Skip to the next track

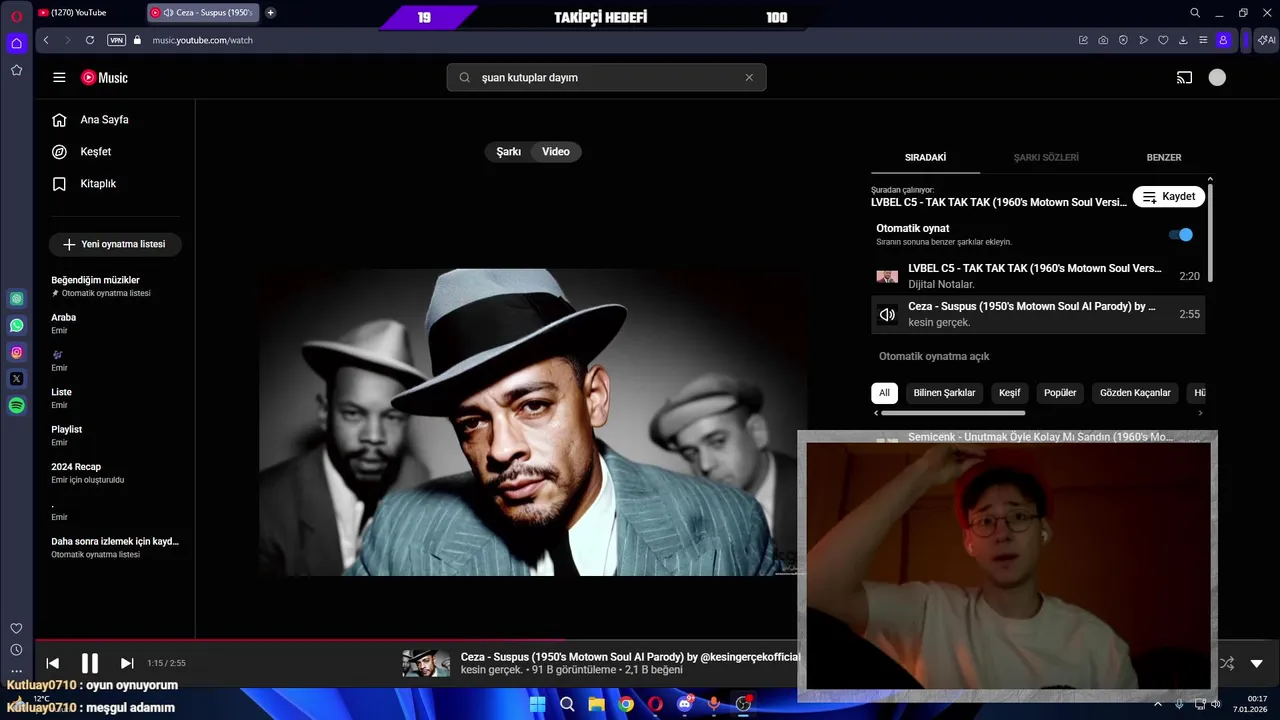click(127, 663)
